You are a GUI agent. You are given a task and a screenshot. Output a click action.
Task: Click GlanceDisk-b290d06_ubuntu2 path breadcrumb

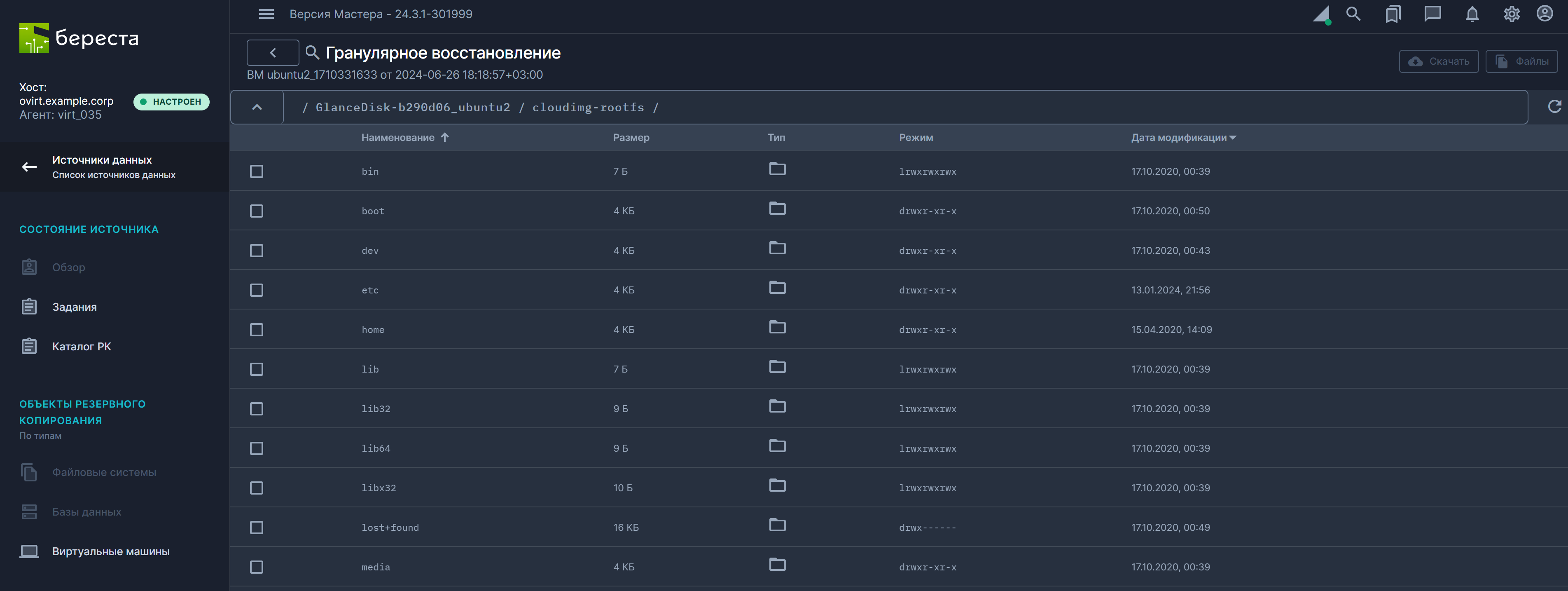[413, 107]
